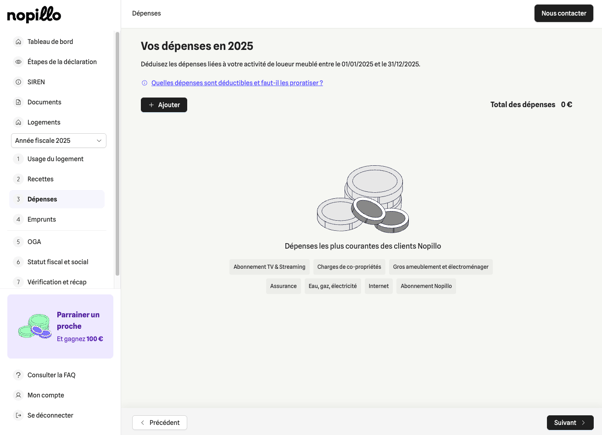Viewport: 602px width, 435px height.
Task: Select the SIREN sidebar icon
Action: 18,82
